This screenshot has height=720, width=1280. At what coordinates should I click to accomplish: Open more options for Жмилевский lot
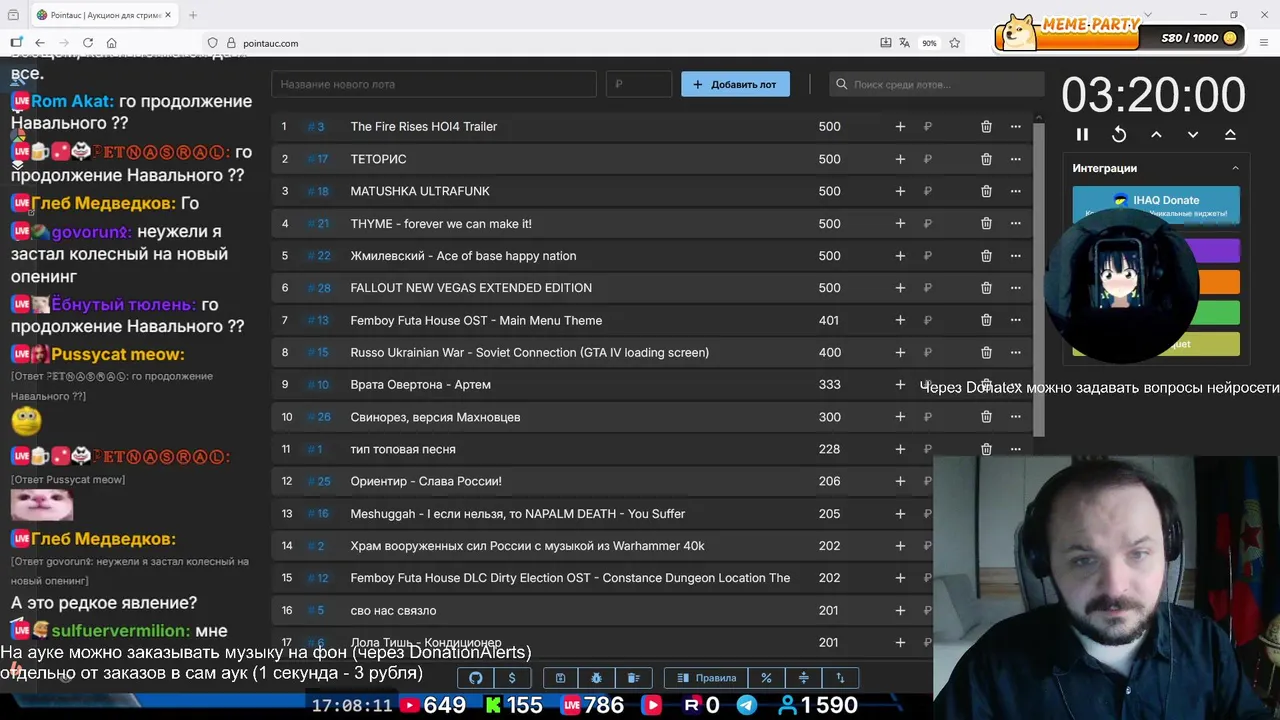(x=1016, y=256)
